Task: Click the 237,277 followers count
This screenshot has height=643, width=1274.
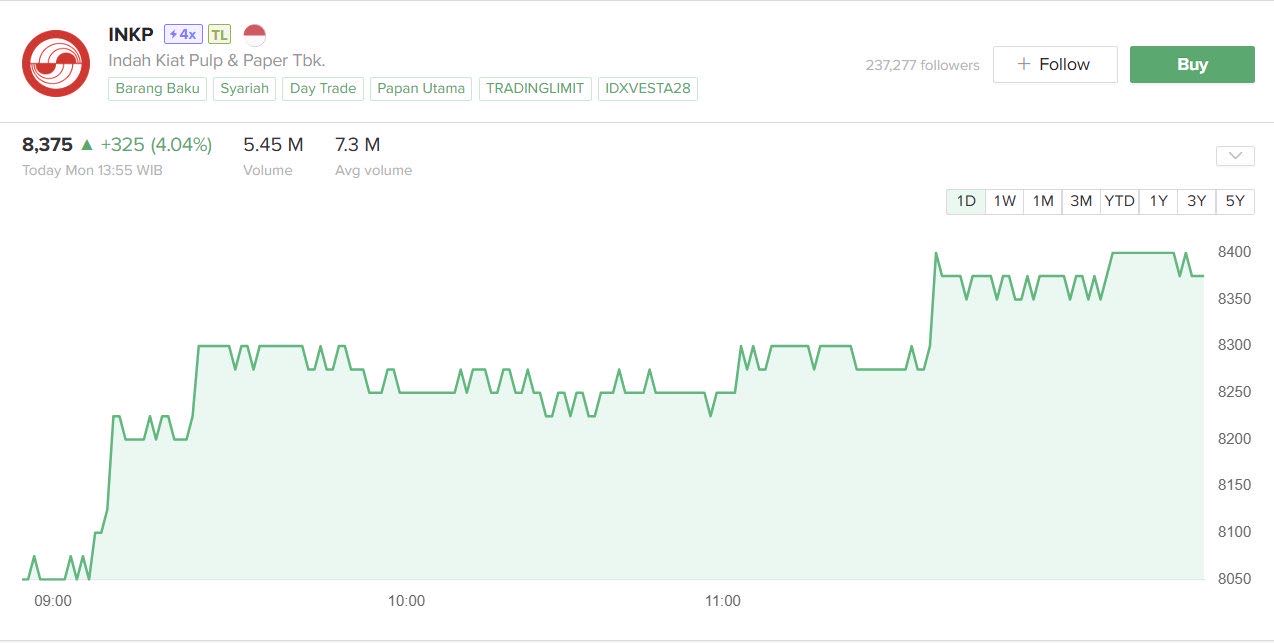Action: tap(922, 65)
